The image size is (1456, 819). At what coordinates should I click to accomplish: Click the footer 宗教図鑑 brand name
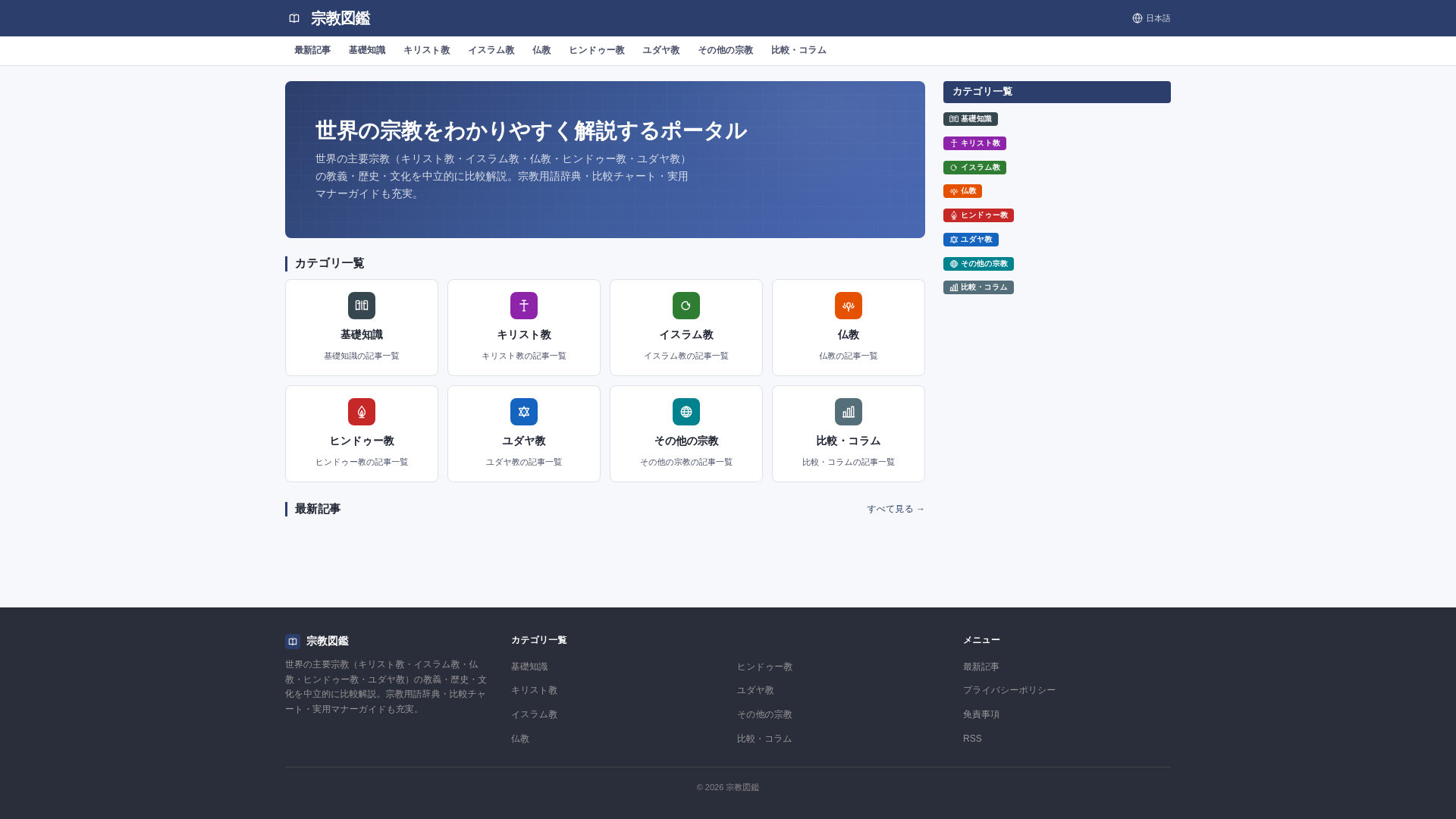click(x=328, y=642)
